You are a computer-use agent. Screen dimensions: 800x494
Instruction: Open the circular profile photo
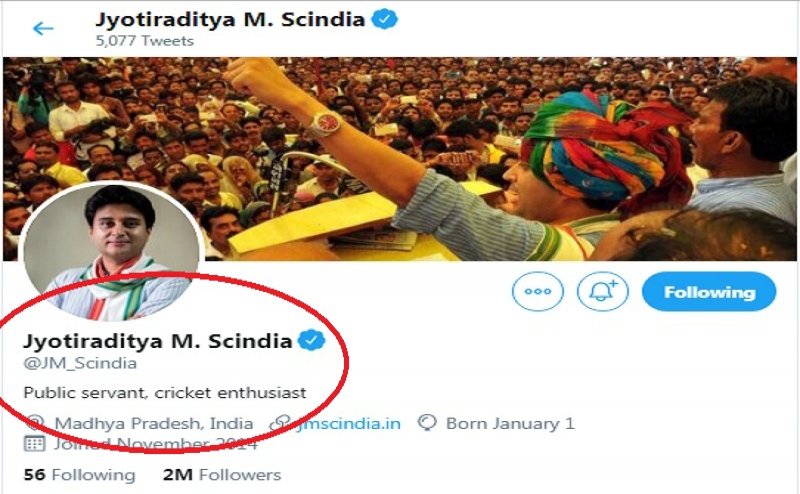(110, 250)
